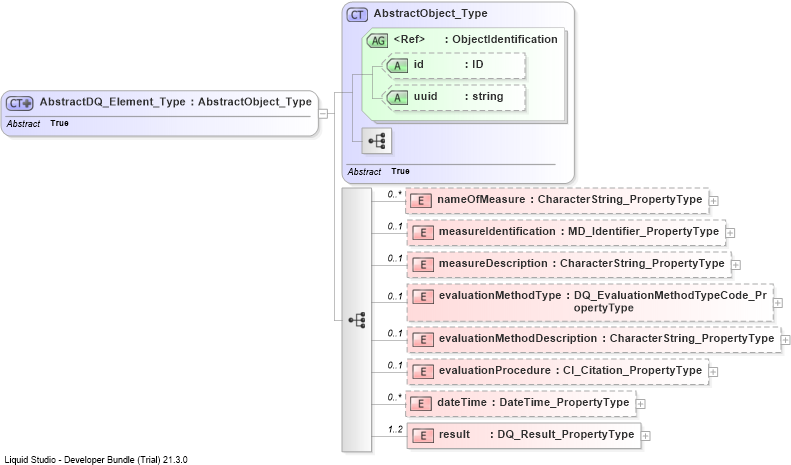Click the E icon of evaluationProcedure

(423, 372)
